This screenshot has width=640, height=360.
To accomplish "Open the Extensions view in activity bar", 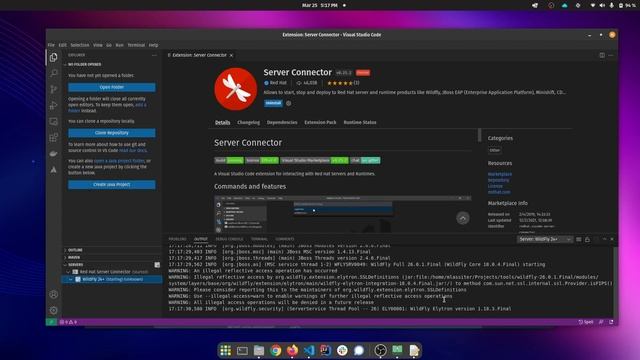I will coord(53,138).
